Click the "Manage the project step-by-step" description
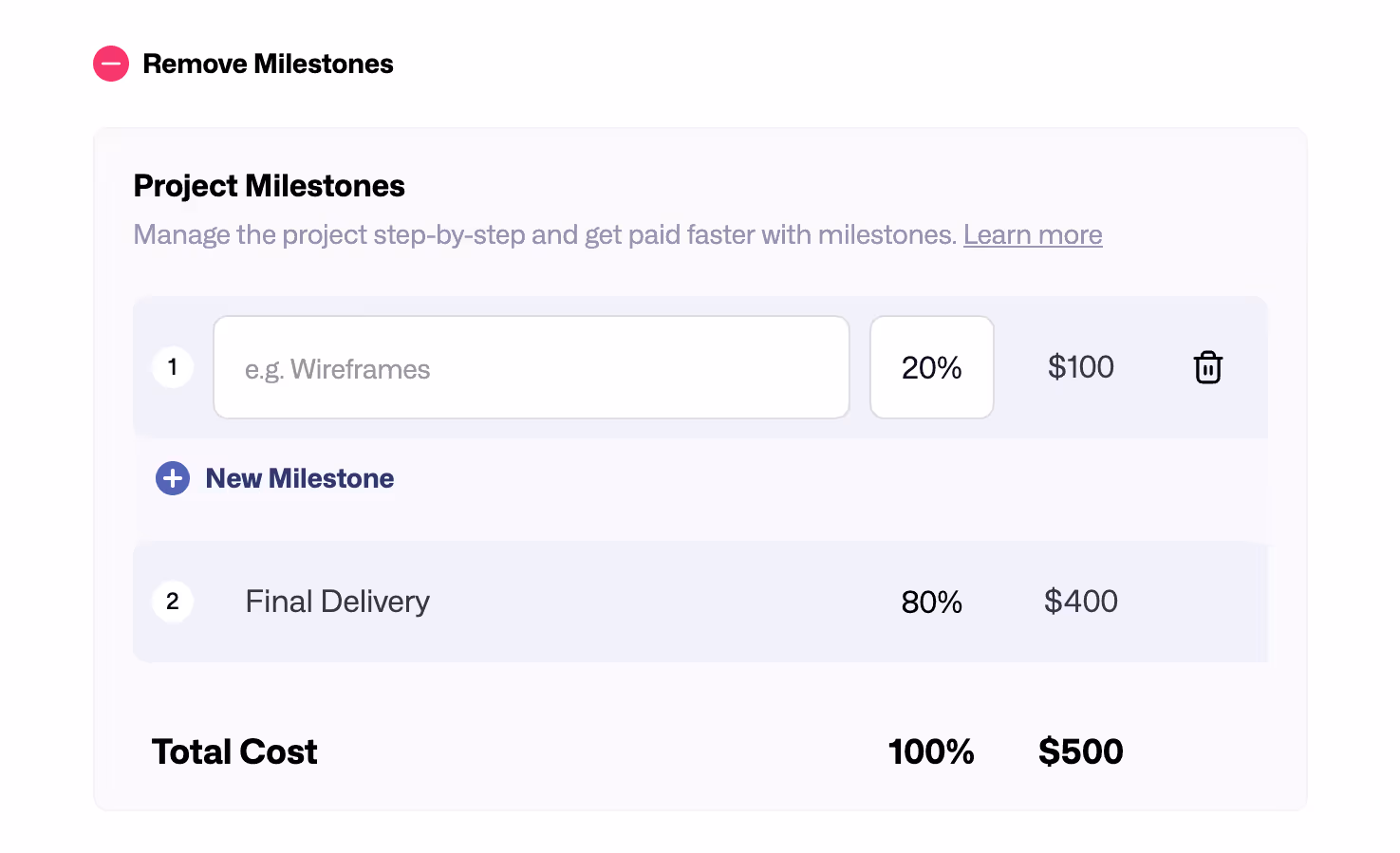 click(545, 234)
